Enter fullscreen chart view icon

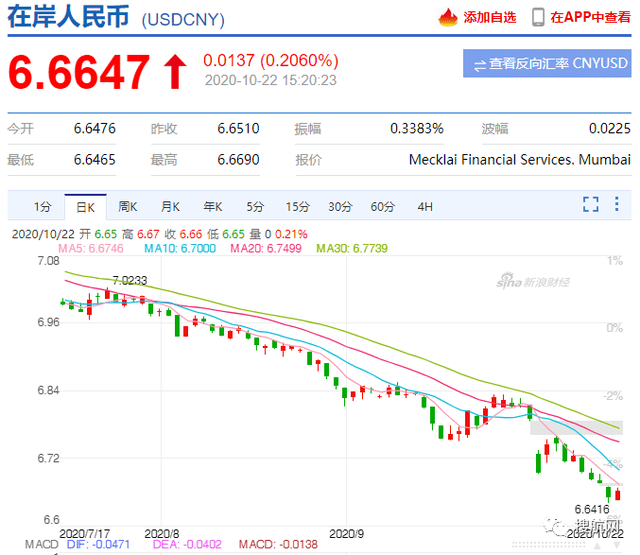click(x=590, y=205)
